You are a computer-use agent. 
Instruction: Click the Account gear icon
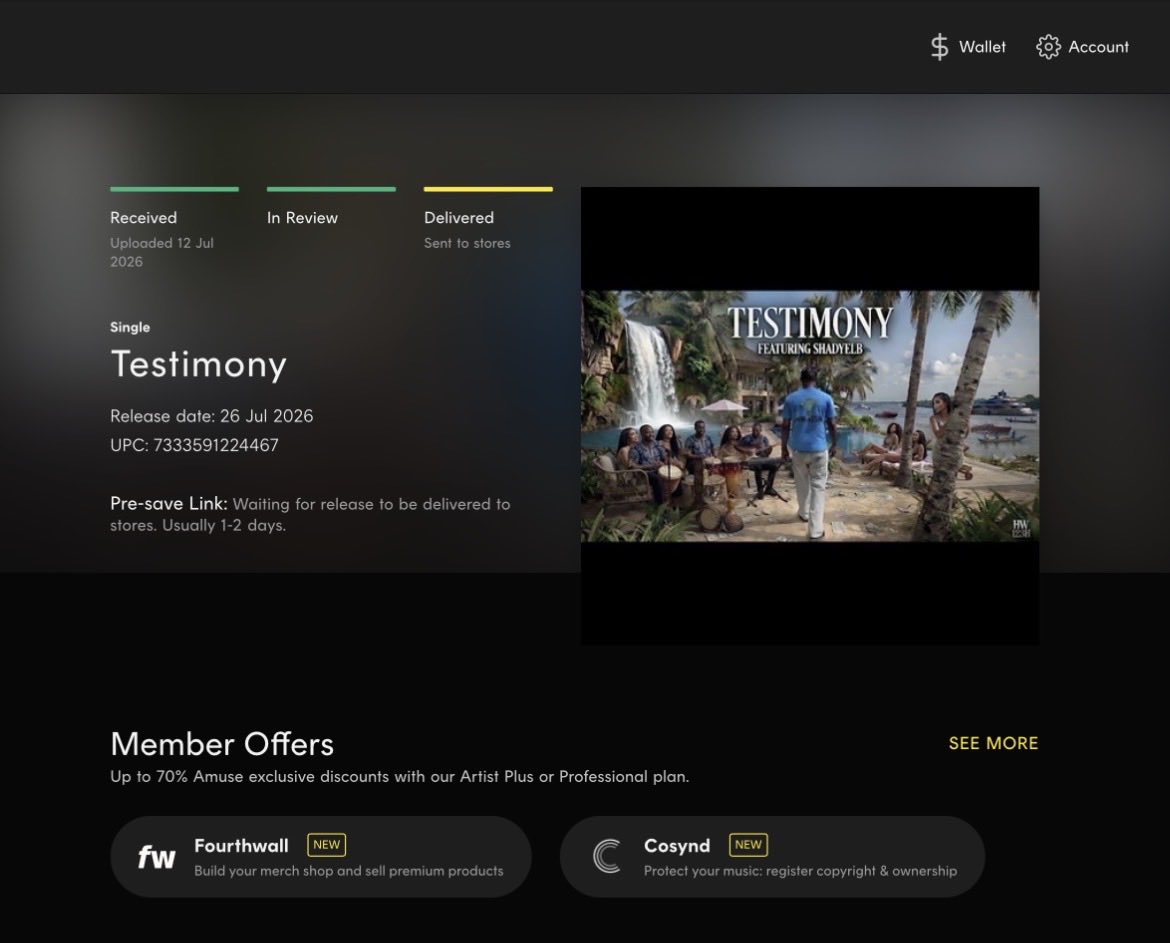click(1048, 47)
